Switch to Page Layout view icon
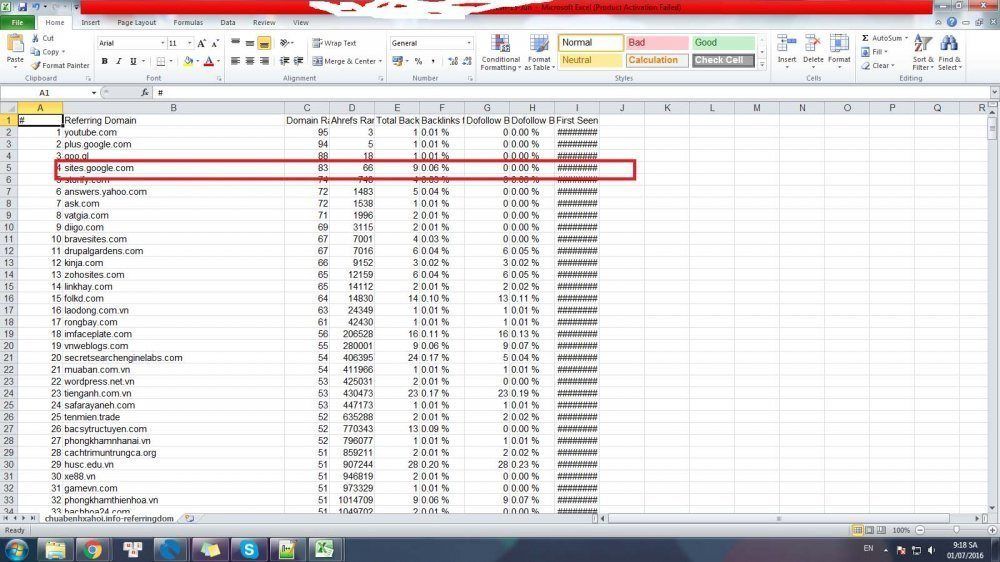The image size is (1000, 562). coord(869,530)
